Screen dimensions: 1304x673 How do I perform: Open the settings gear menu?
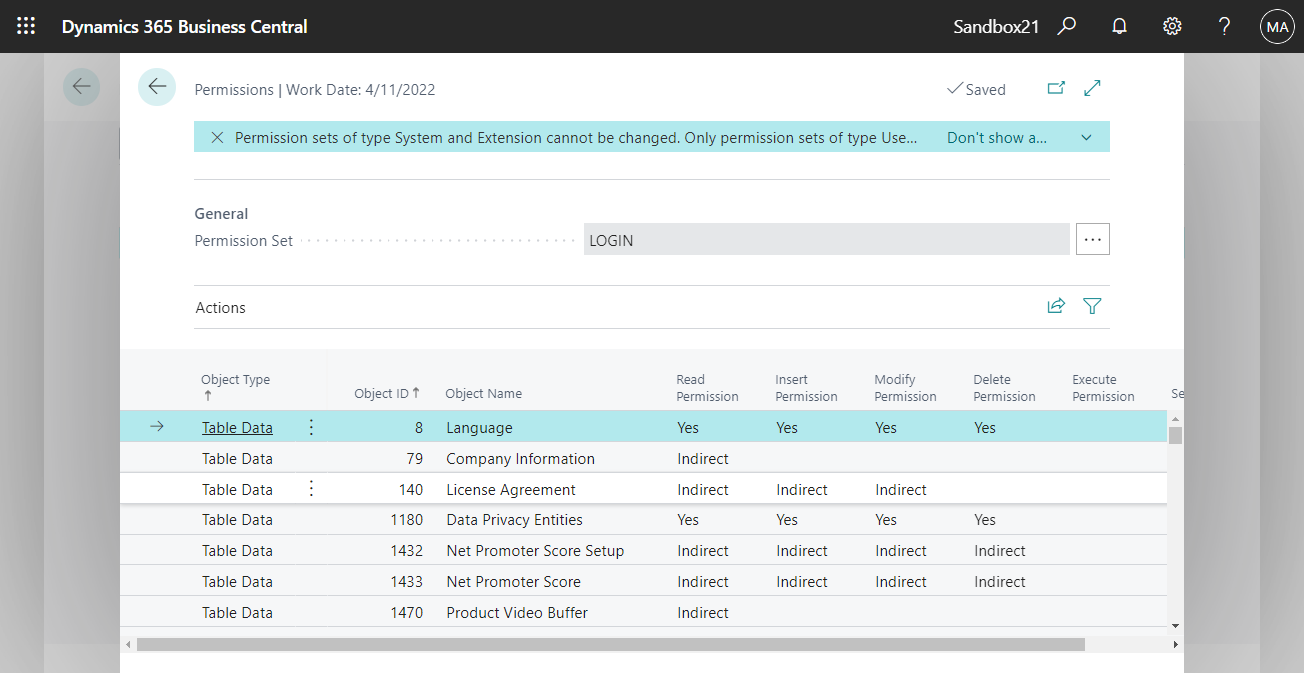(1172, 27)
